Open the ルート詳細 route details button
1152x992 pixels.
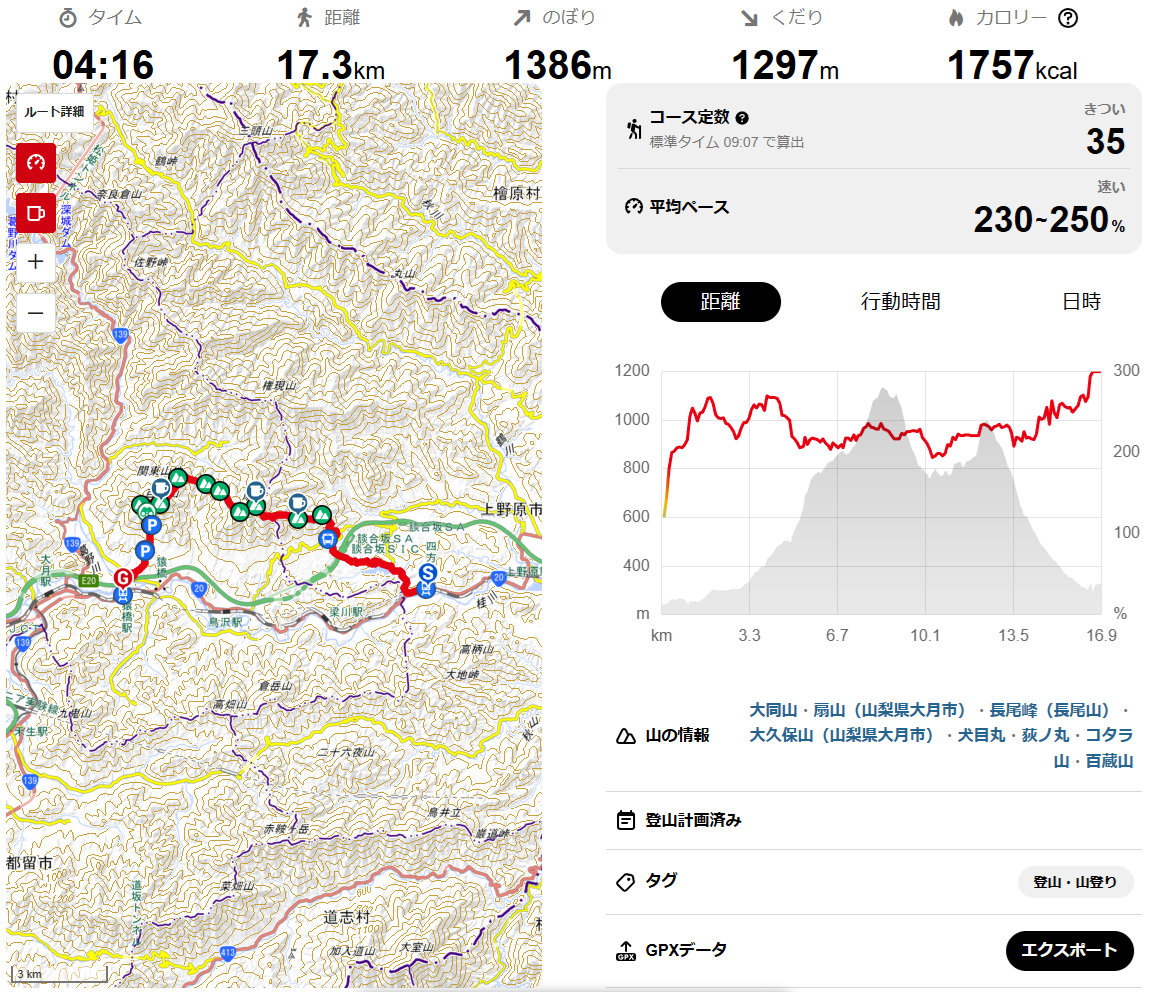(x=54, y=112)
